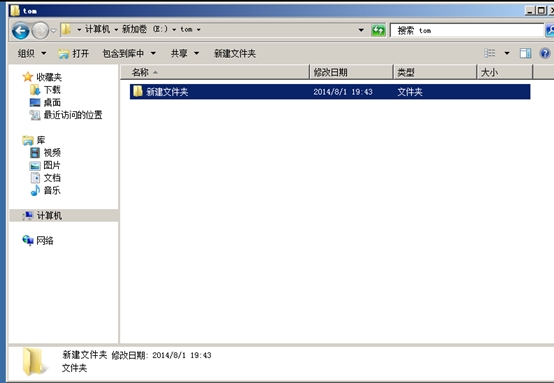Click the 最近访问的位置 icon
The height and width of the screenshot is (383, 554).
tap(35, 115)
